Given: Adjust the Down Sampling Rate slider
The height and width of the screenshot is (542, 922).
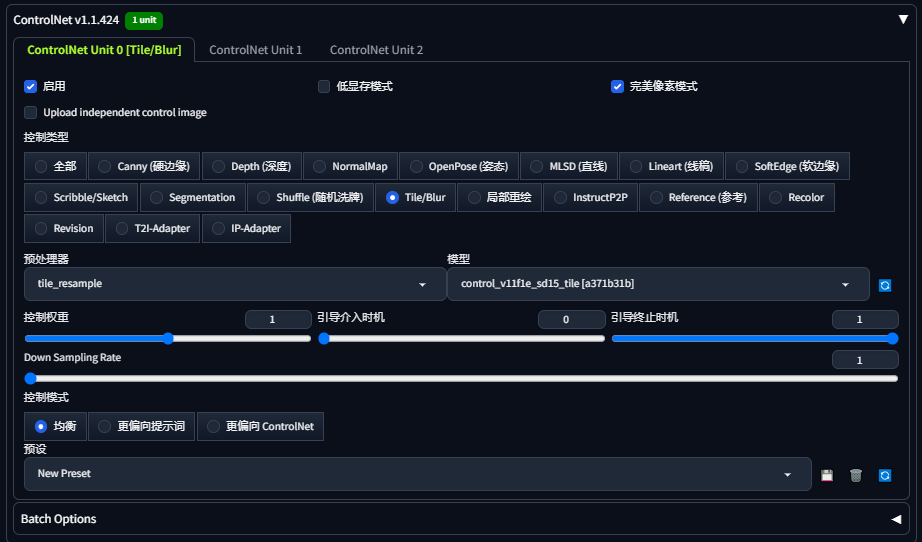Looking at the screenshot, I should tap(461, 379).
